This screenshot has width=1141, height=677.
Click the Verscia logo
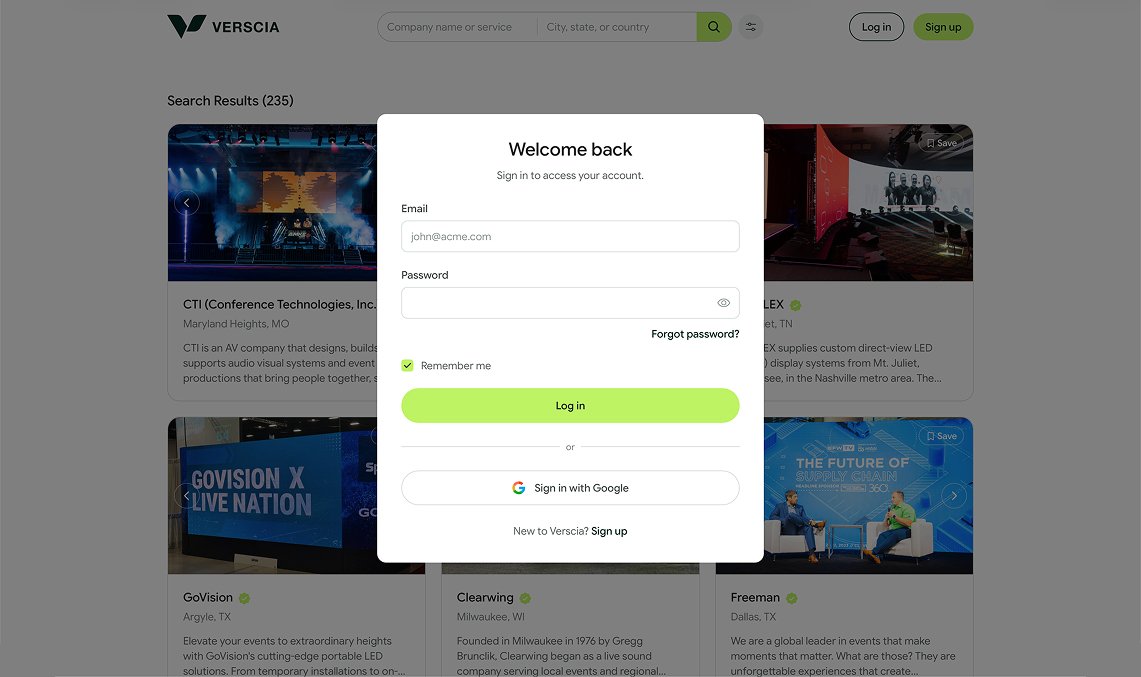point(223,27)
